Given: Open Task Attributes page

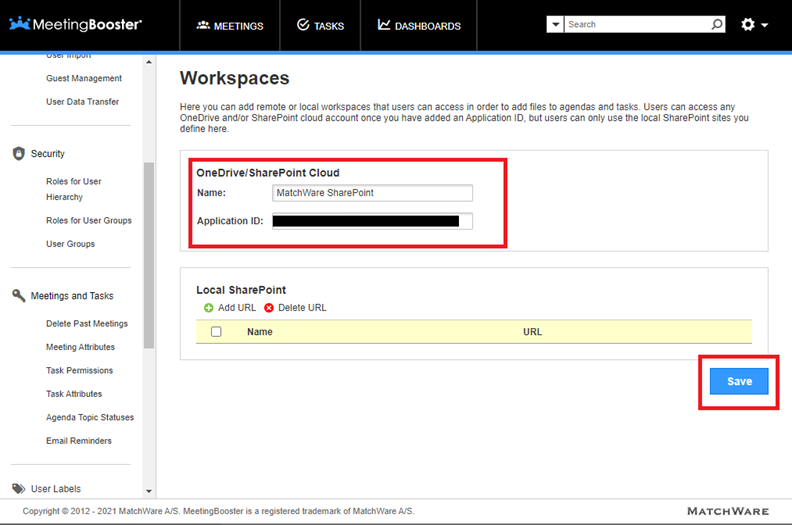Looking at the screenshot, I should pos(74,394).
